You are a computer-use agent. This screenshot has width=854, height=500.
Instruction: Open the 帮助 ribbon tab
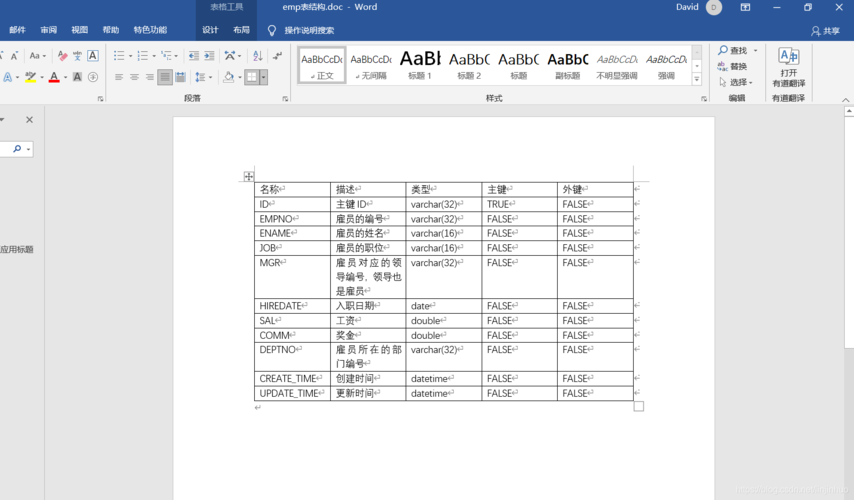pyautogui.click(x=111, y=30)
